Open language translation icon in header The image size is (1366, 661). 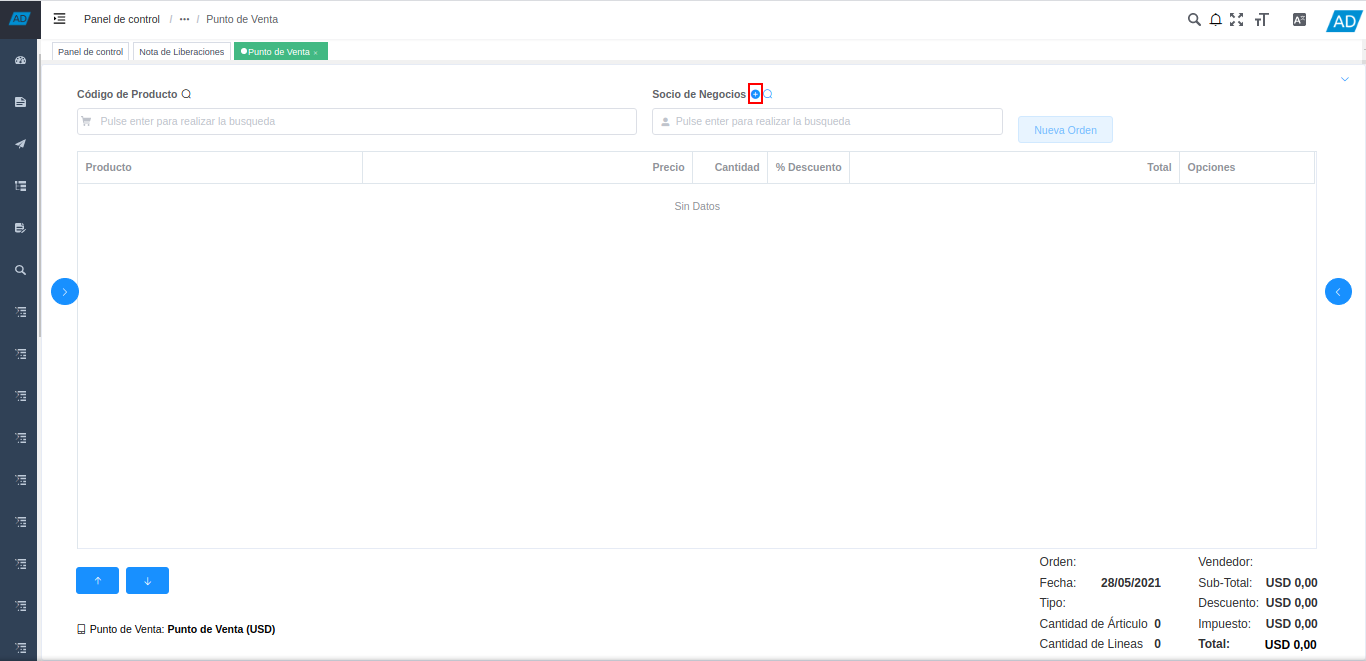pyautogui.click(x=1299, y=19)
